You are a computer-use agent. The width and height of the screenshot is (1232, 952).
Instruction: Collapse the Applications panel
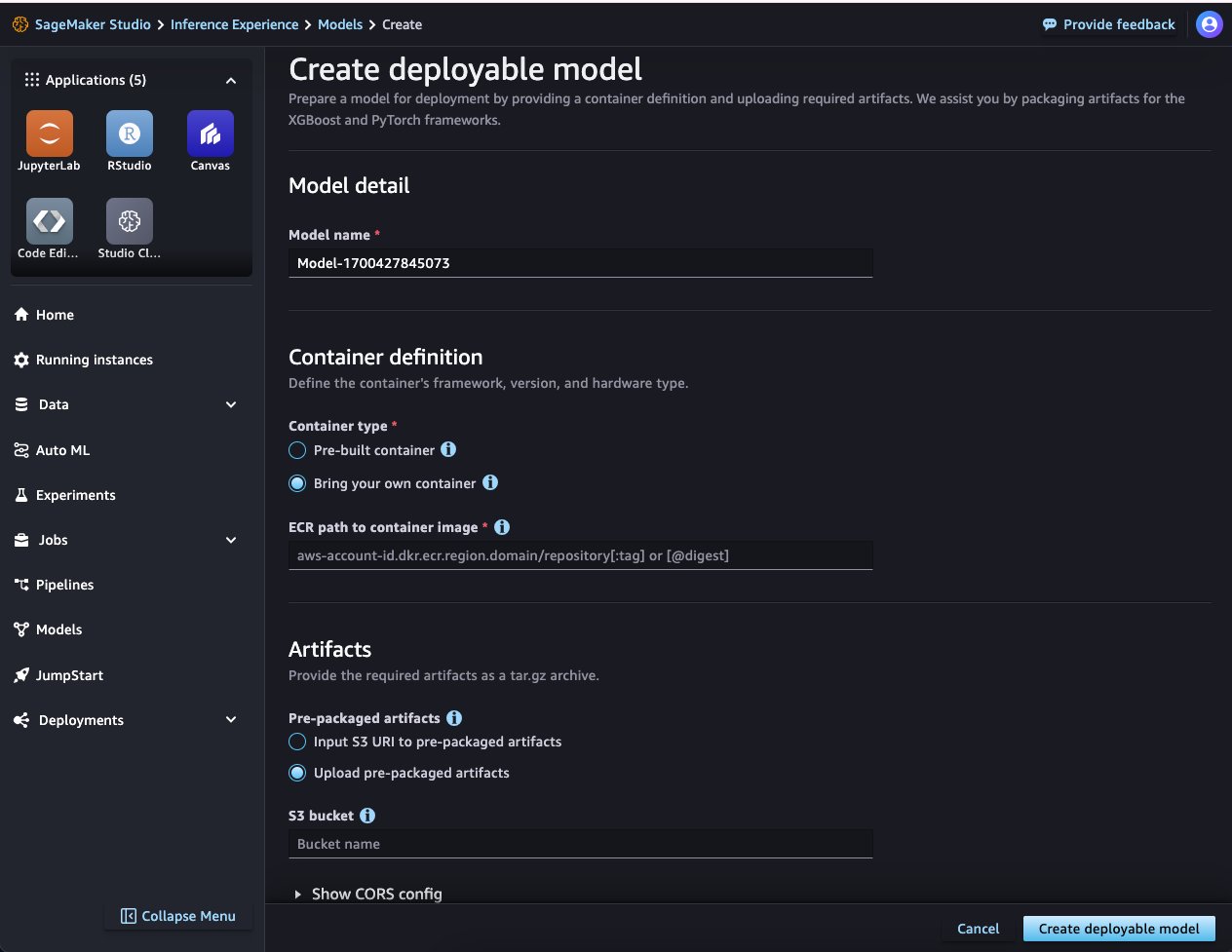pyautogui.click(x=231, y=80)
